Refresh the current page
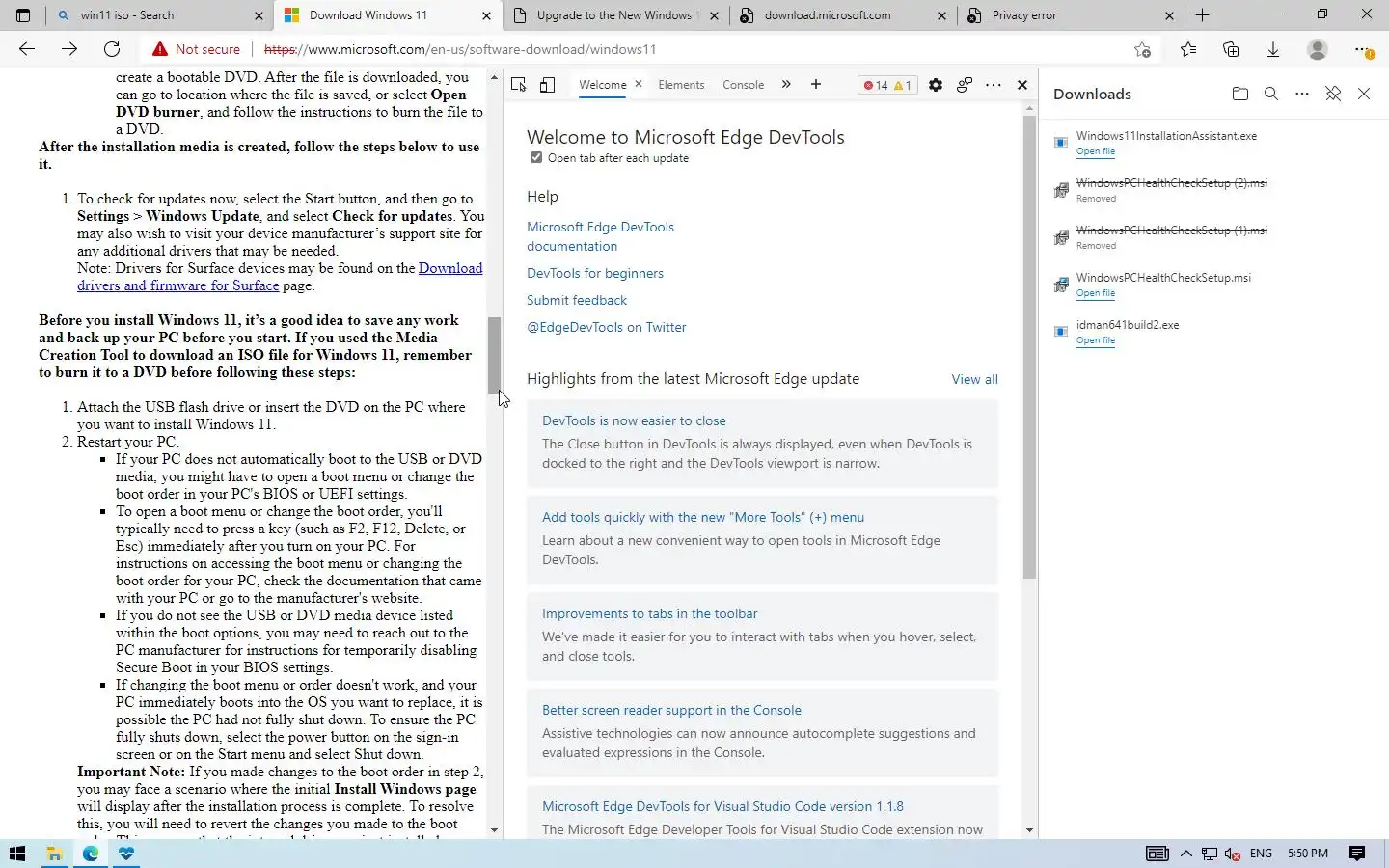The width and height of the screenshot is (1389, 868). click(x=112, y=49)
